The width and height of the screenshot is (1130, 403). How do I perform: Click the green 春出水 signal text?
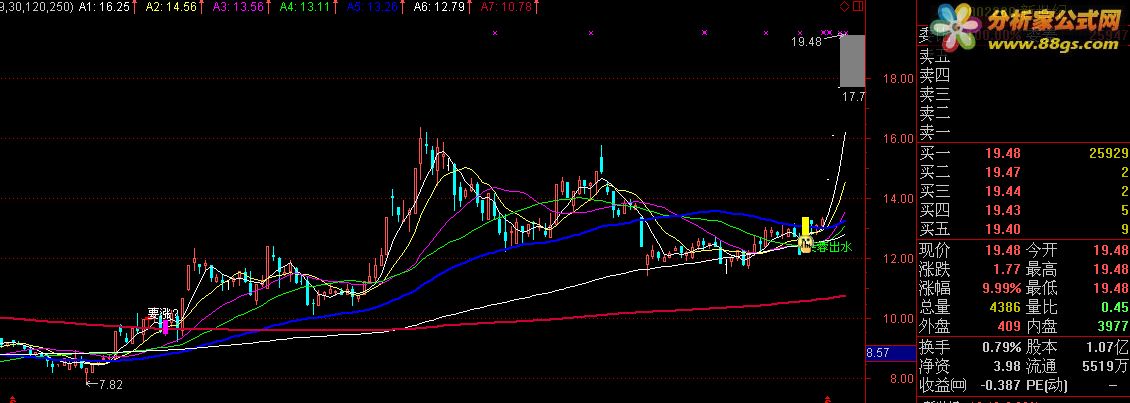[x=833, y=247]
